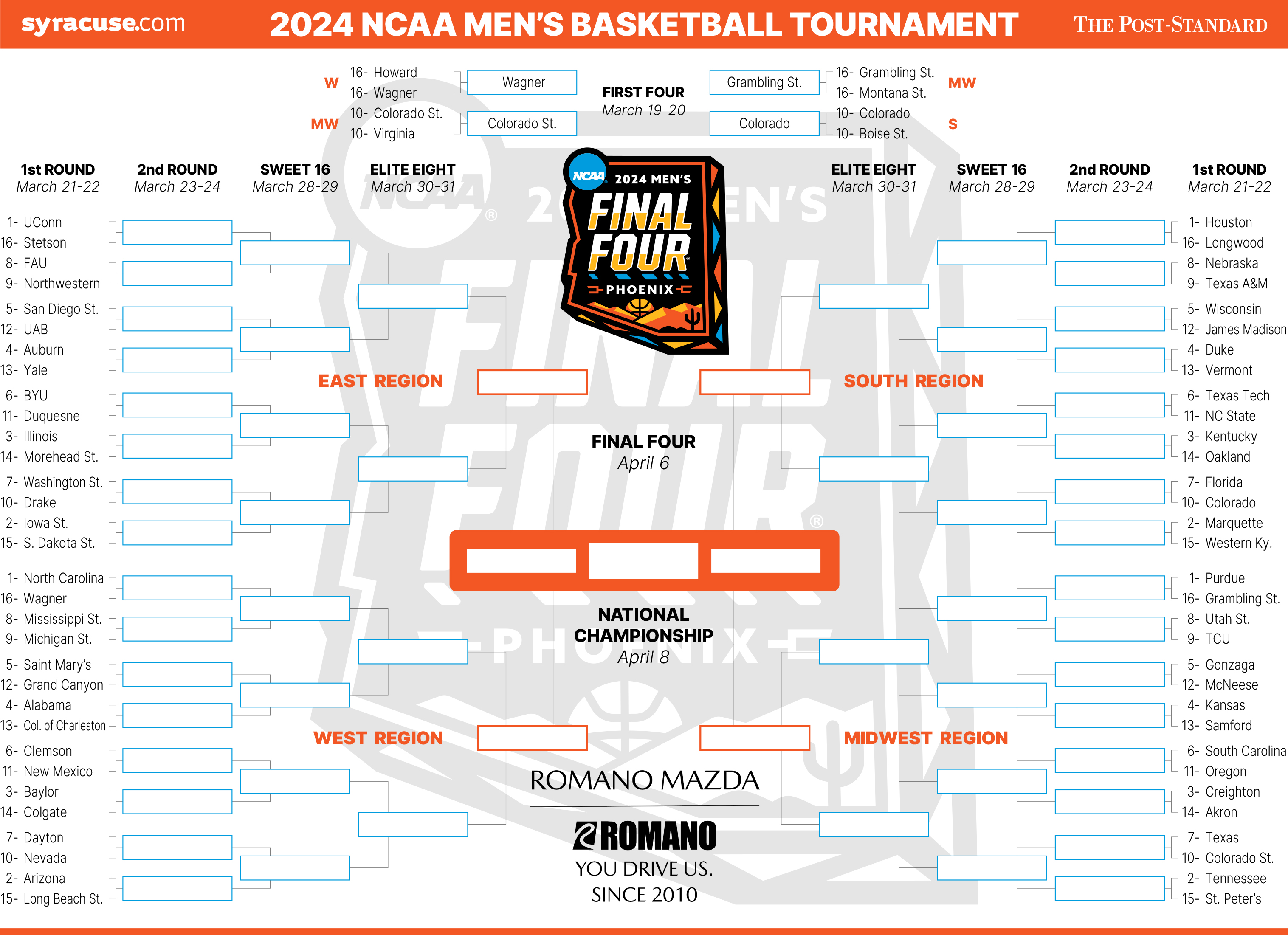The image size is (1288, 935).
Task: Select the national champion center box
Action: pos(643,560)
